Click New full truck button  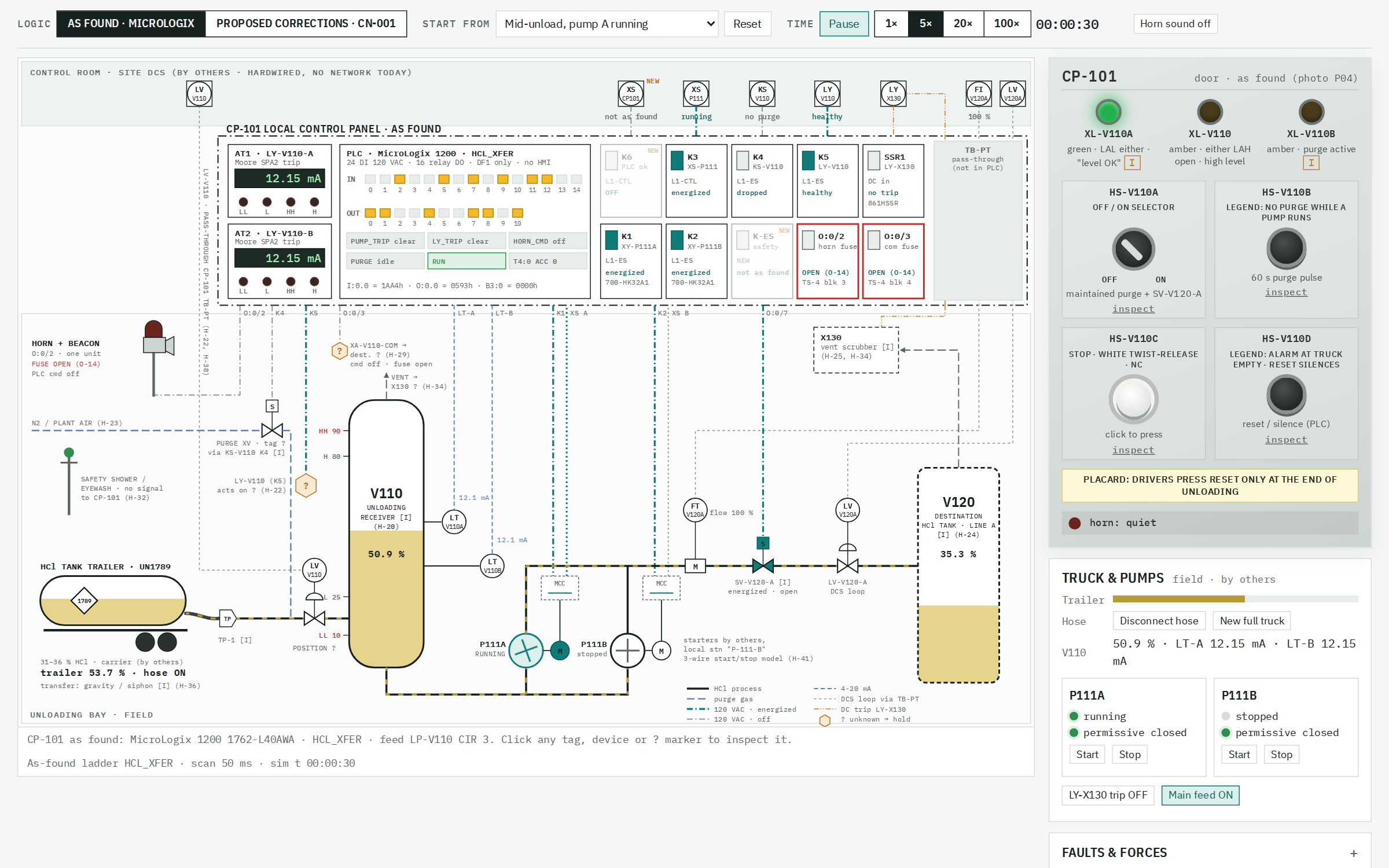1252,621
